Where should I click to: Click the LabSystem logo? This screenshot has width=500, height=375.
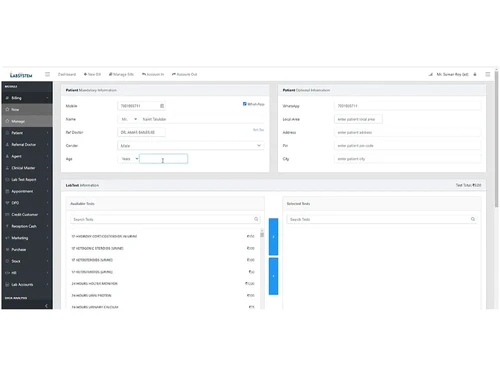click(x=21, y=75)
